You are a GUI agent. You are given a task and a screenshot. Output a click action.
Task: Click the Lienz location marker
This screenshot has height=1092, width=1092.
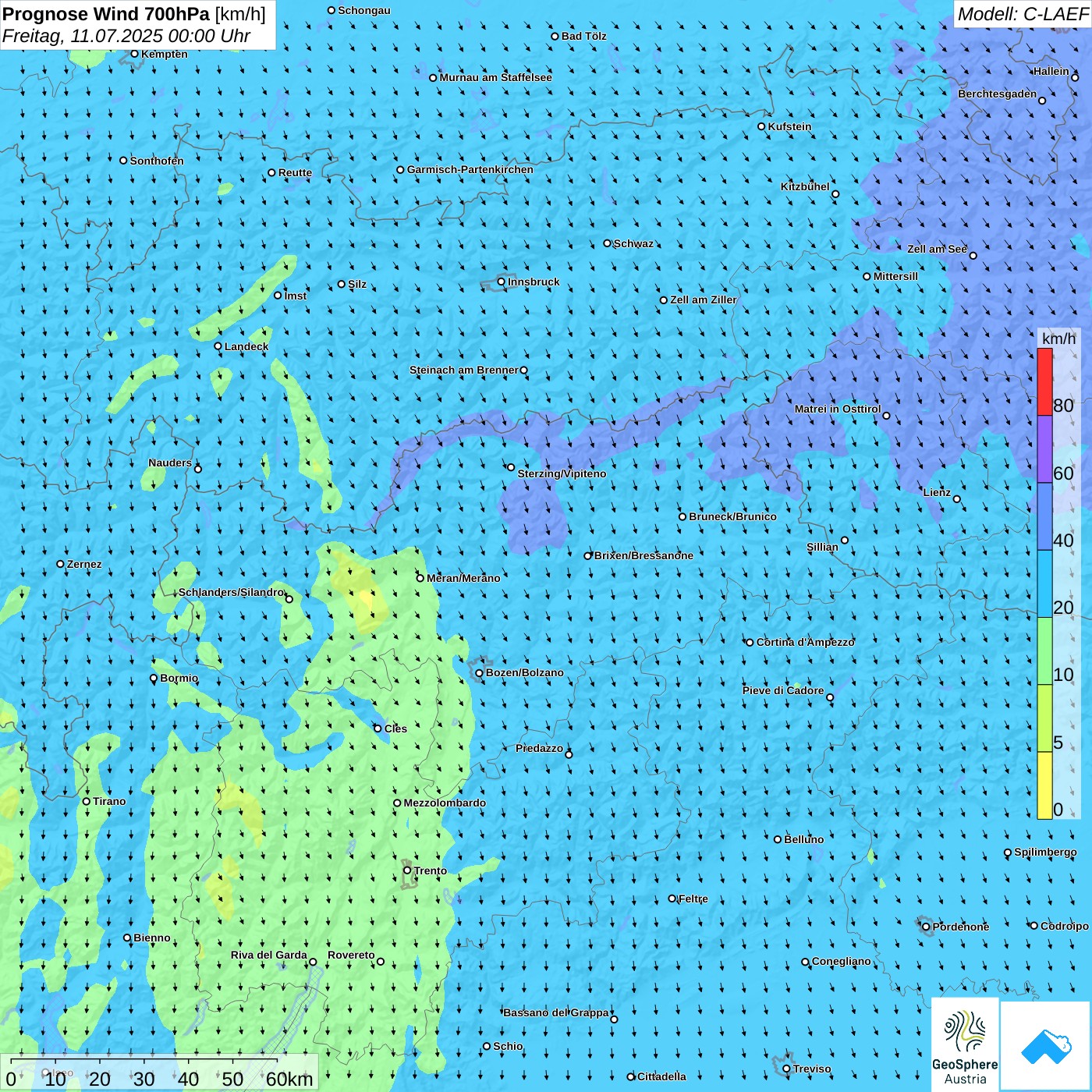pyautogui.click(x=957, y=499)
